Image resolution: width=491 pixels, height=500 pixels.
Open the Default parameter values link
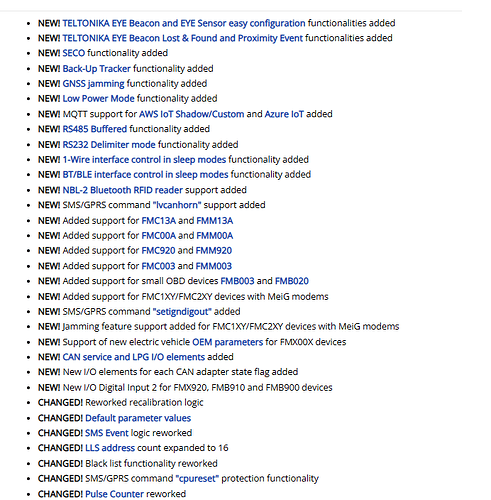pyautogui.click(x=138, y=418)
